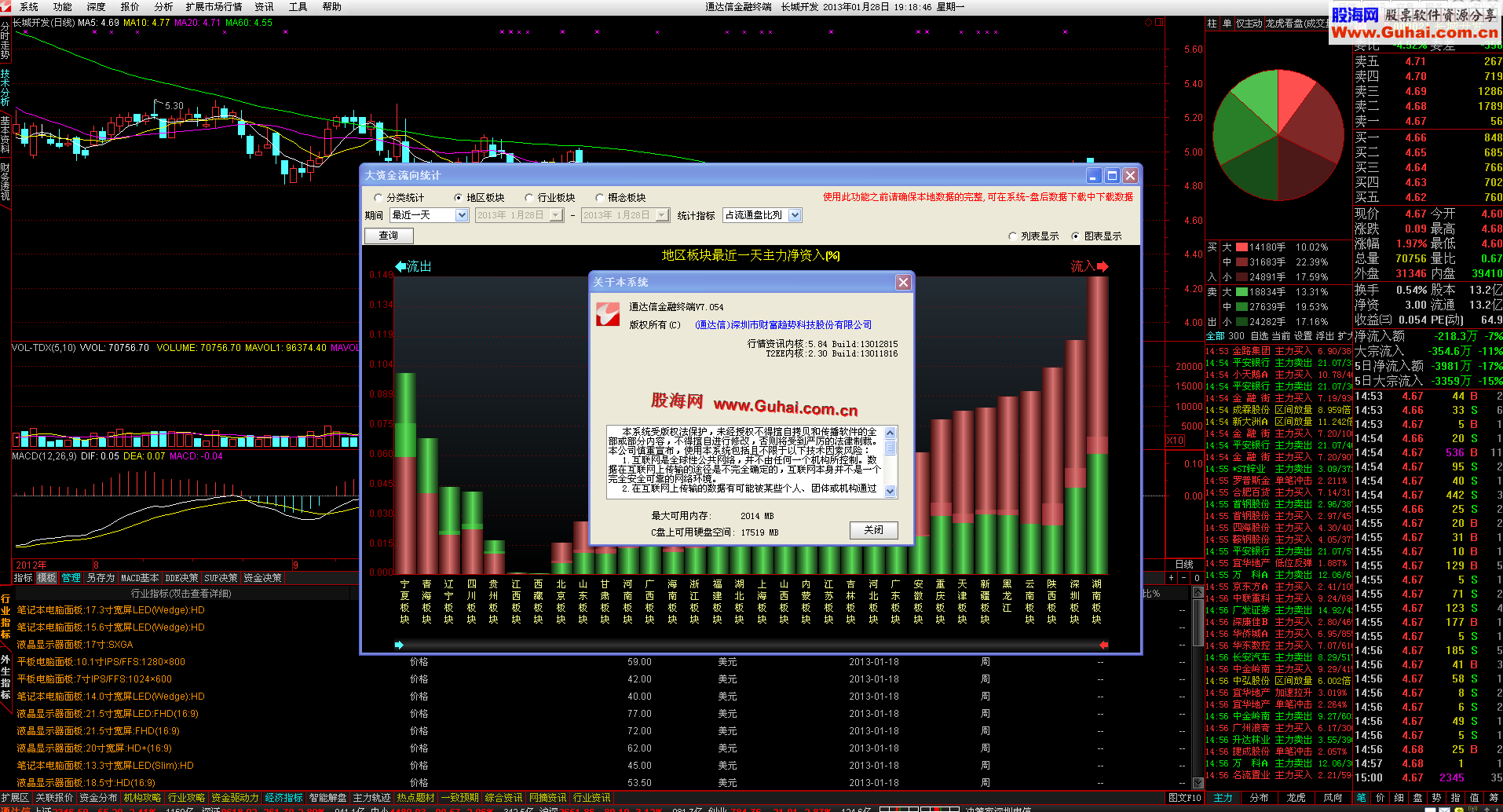Switch to 主力 tab in alert panel
The image size is (1503, 812).
(x=1223, y=798)
